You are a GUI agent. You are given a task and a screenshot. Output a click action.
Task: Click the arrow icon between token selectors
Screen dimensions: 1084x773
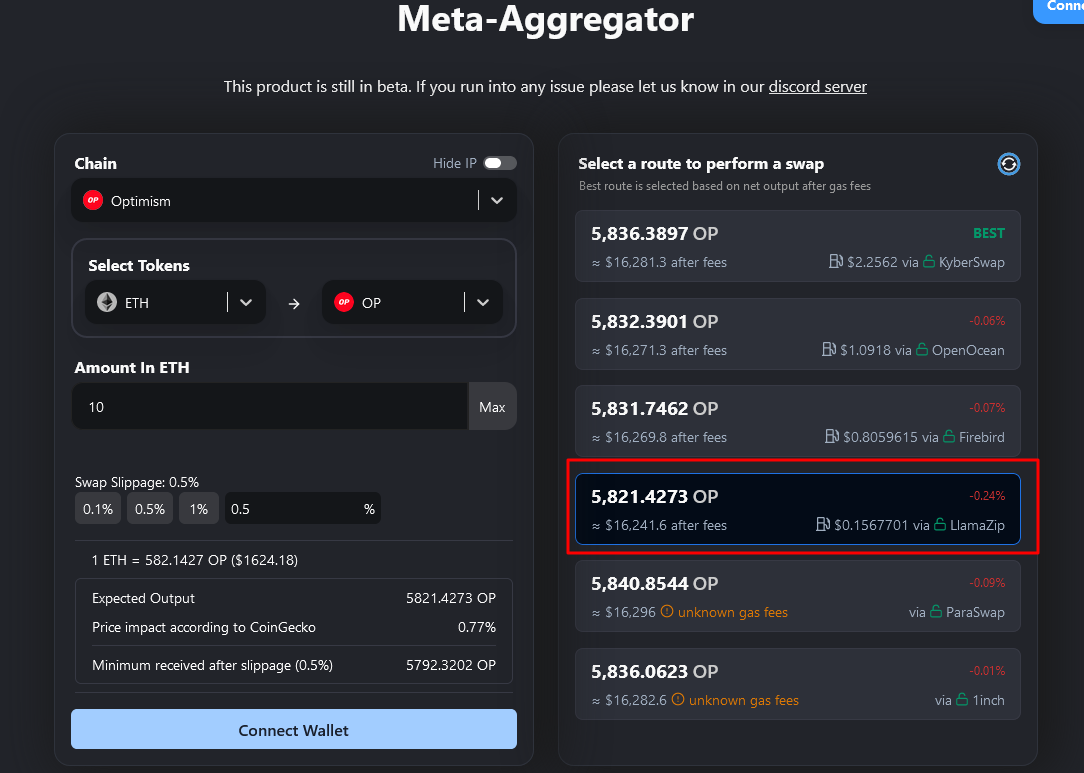coord(293,302)
